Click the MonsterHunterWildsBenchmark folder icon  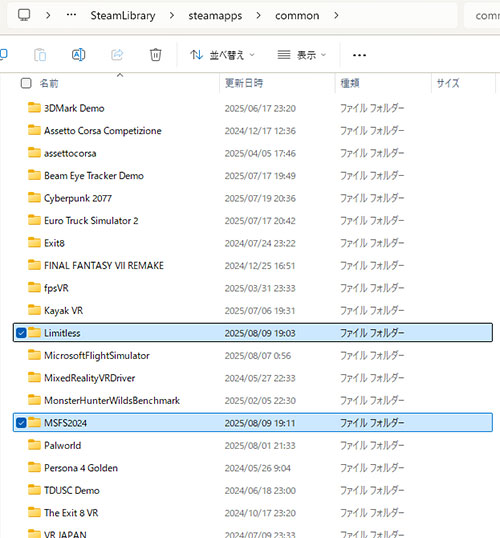(34, 400)
